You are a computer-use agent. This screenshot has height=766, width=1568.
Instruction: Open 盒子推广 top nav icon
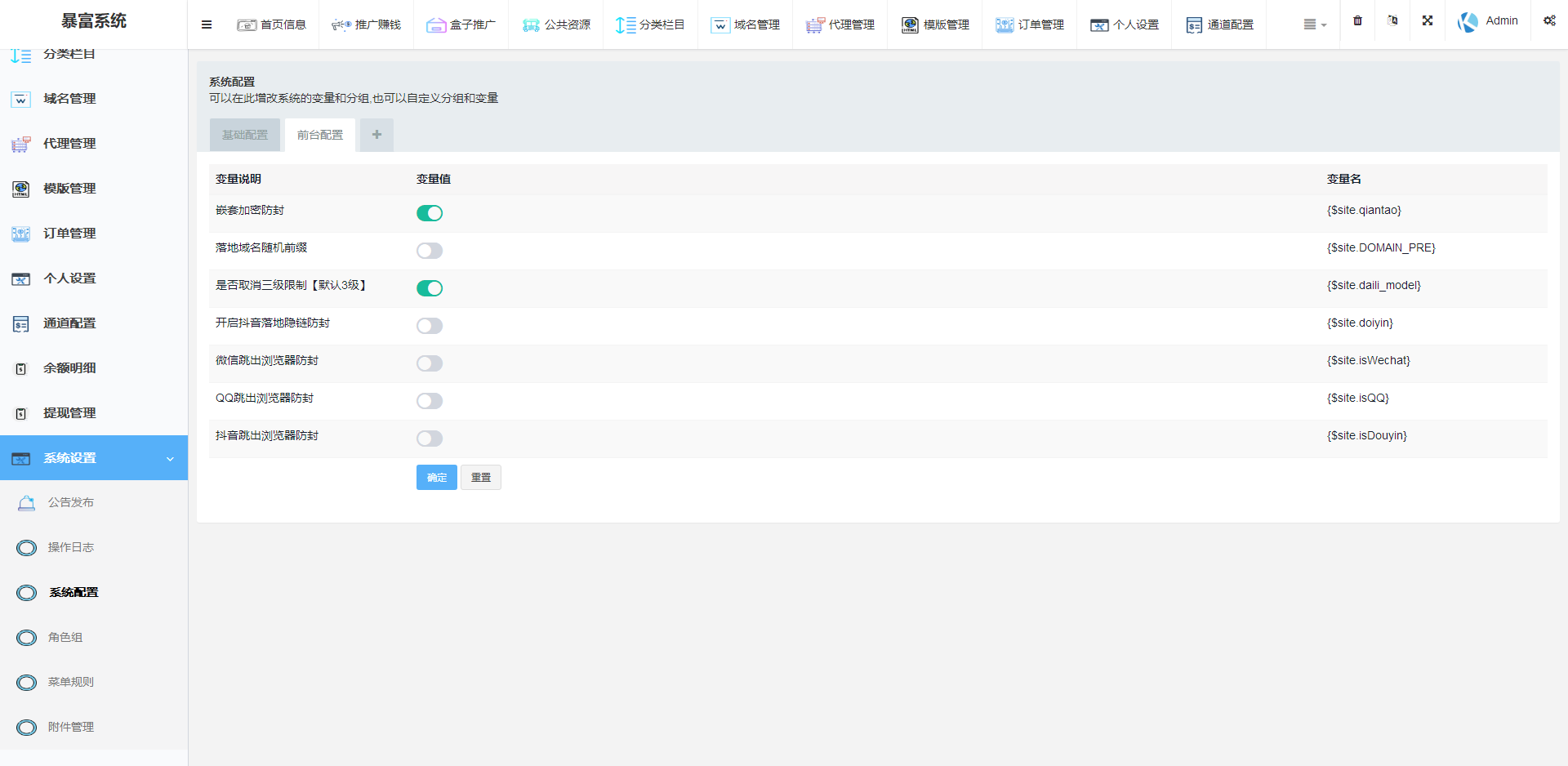point(436,25)
